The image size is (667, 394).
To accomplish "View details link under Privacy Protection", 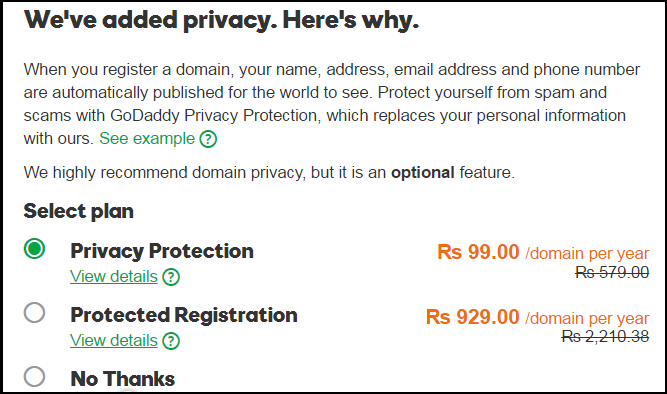I will [x=114, y=277].
